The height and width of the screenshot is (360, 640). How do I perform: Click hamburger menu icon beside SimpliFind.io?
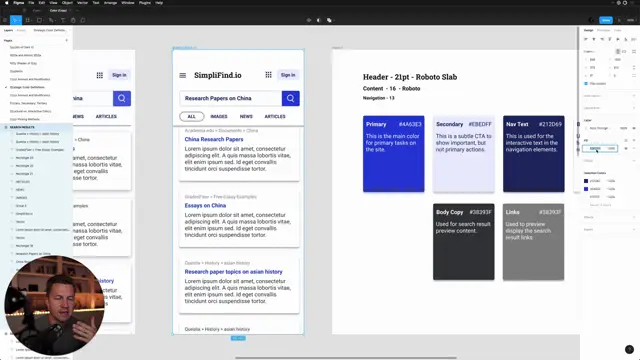182,75
